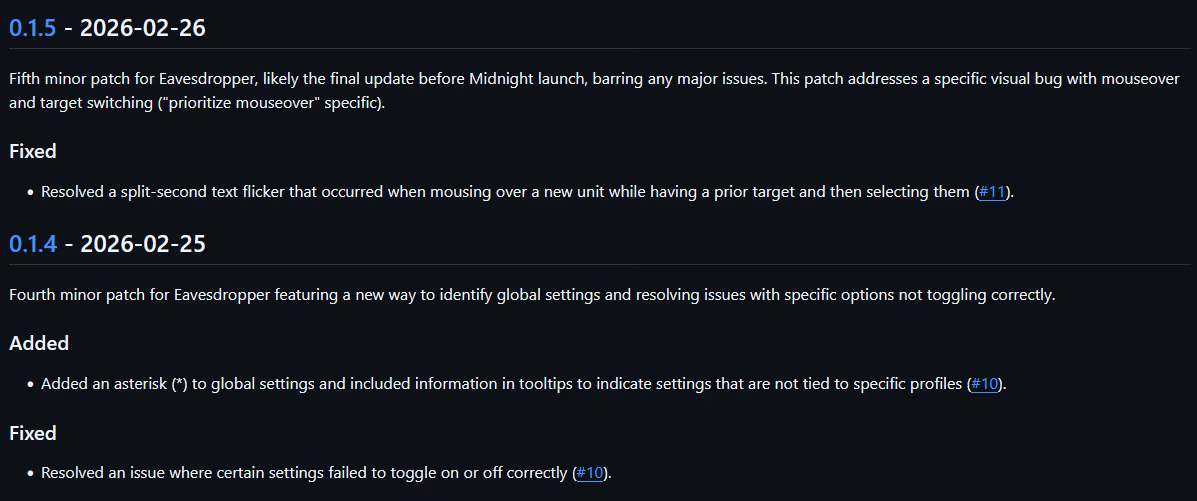Open the 0.1.5 version link
The width and height of the screenshot is (1197, 501).
tap(32, 28)
